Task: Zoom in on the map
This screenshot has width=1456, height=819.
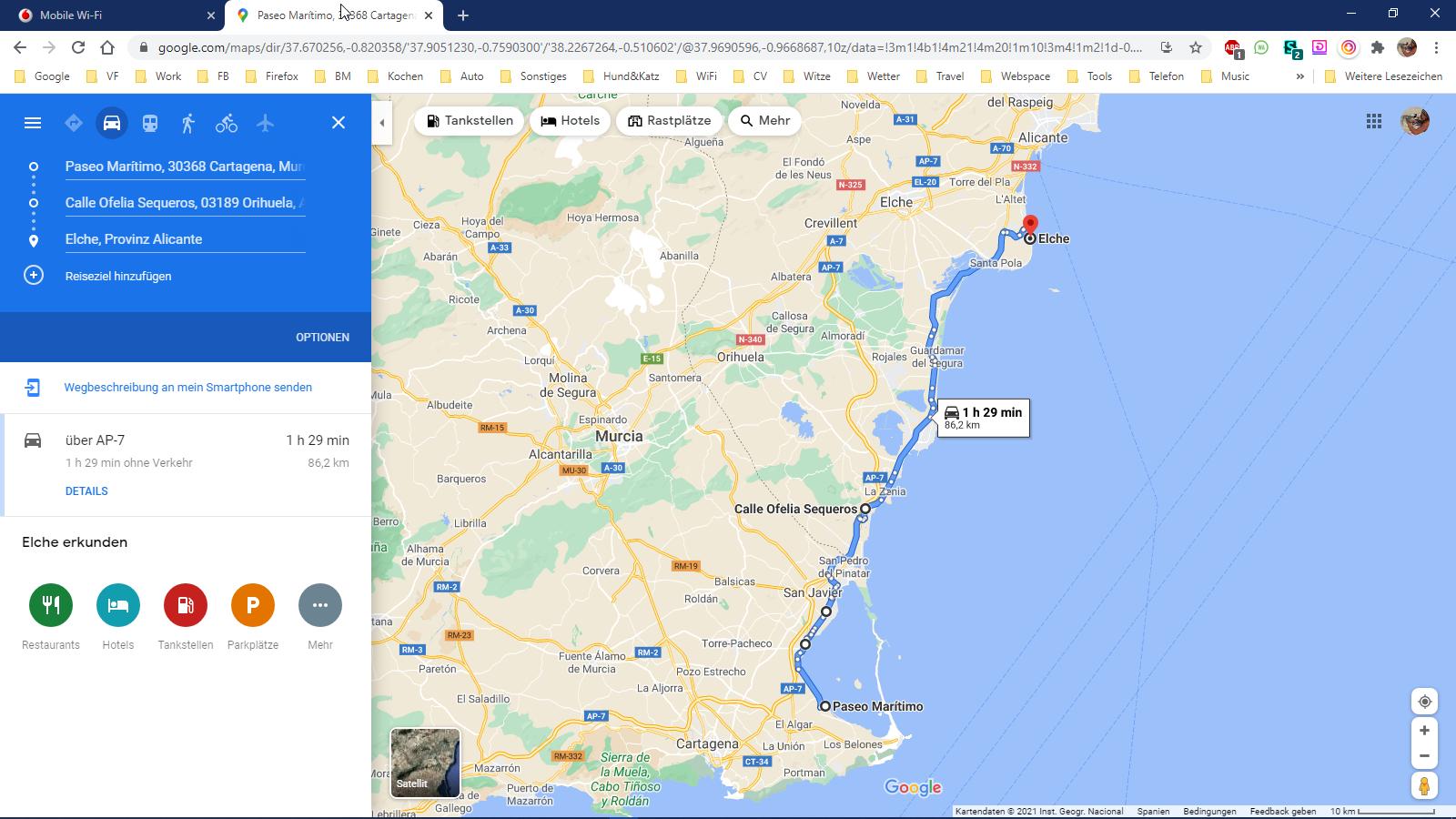Action: [1424, 731]
